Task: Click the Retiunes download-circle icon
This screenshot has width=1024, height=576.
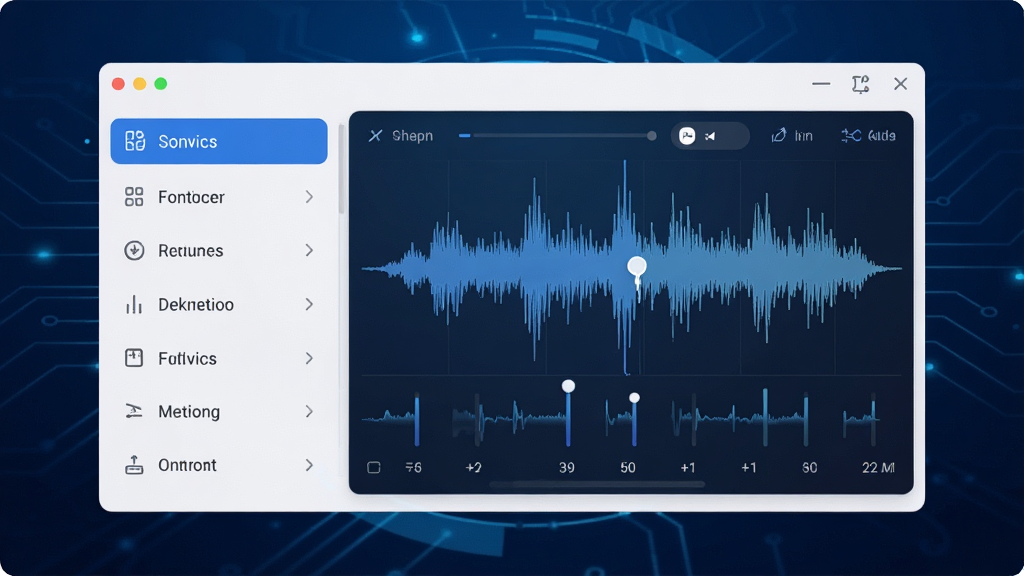Action: (x=134, y=251)
